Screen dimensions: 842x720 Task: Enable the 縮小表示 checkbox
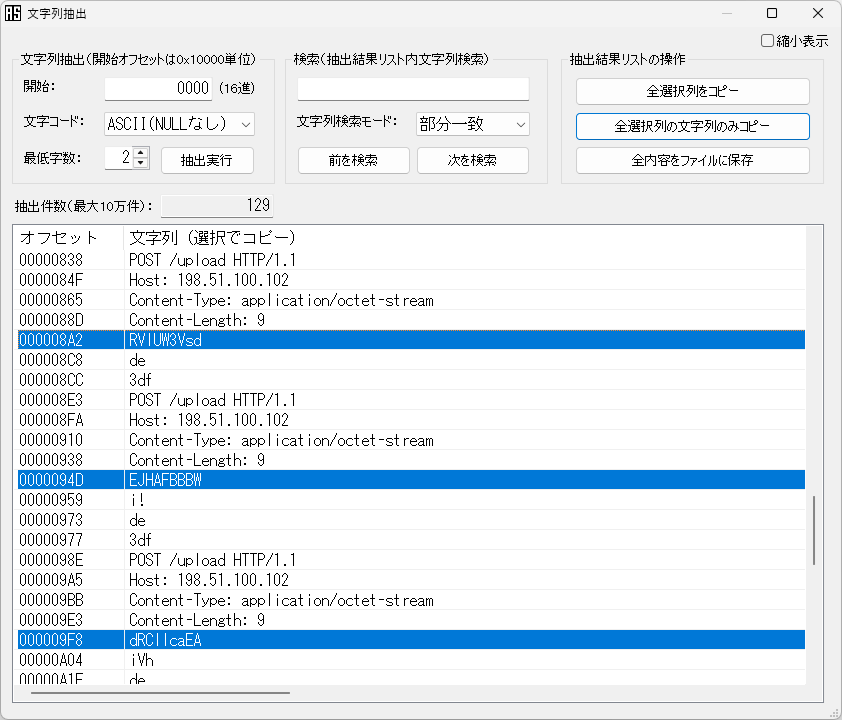point(768,41)
